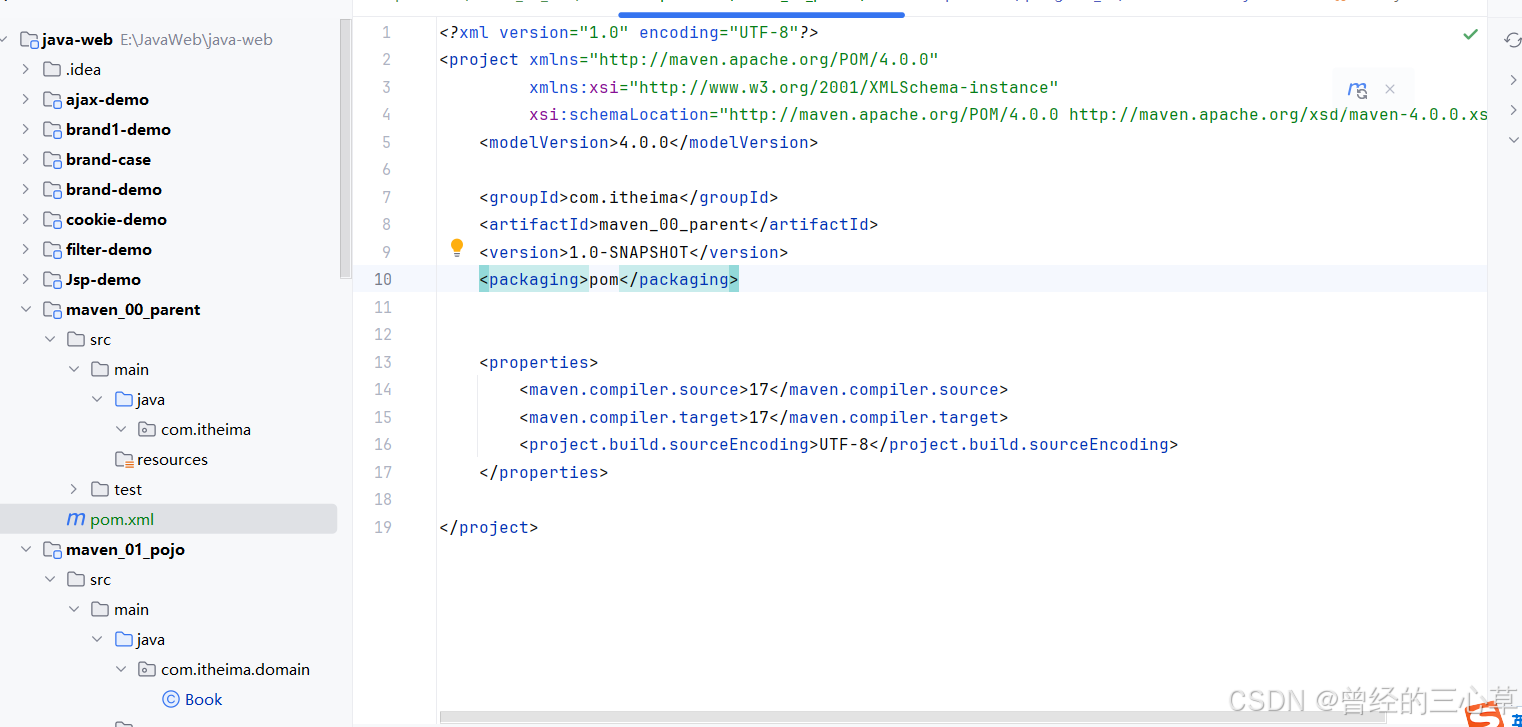The width and height of the screenshot is (1522, 727).
Task: Expand the Jsp-demo module
Action: [x=26, y=279]
